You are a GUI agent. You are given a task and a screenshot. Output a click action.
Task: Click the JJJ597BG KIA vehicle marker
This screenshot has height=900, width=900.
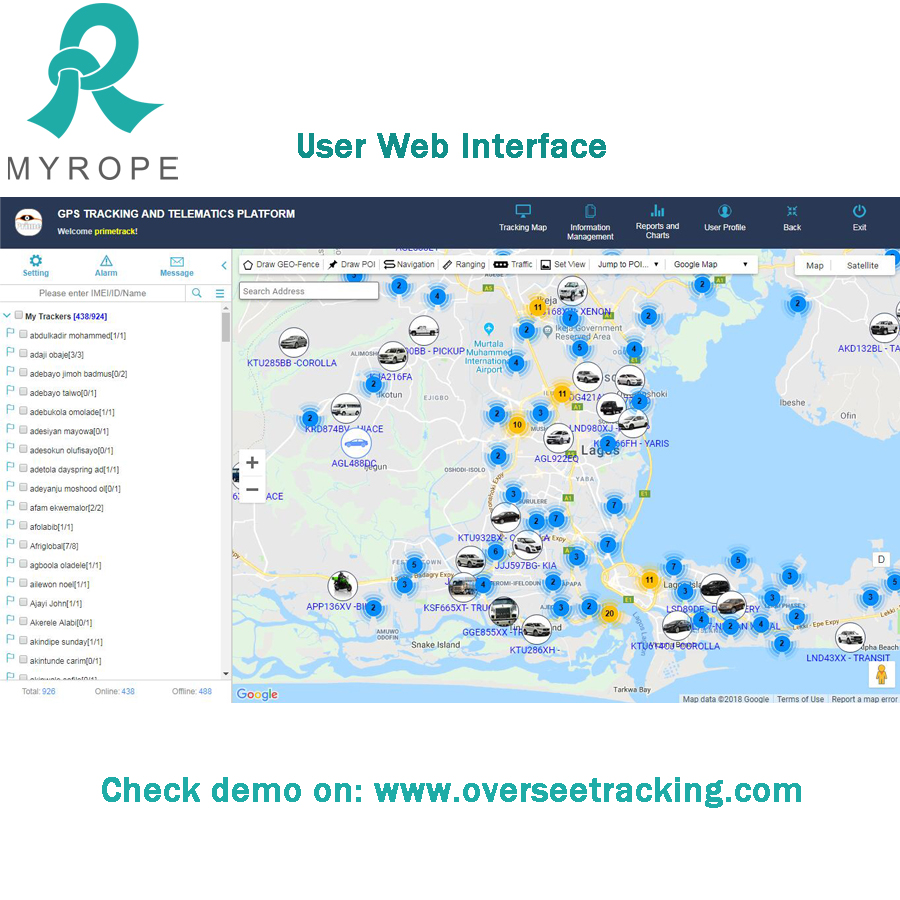(527, 545)
